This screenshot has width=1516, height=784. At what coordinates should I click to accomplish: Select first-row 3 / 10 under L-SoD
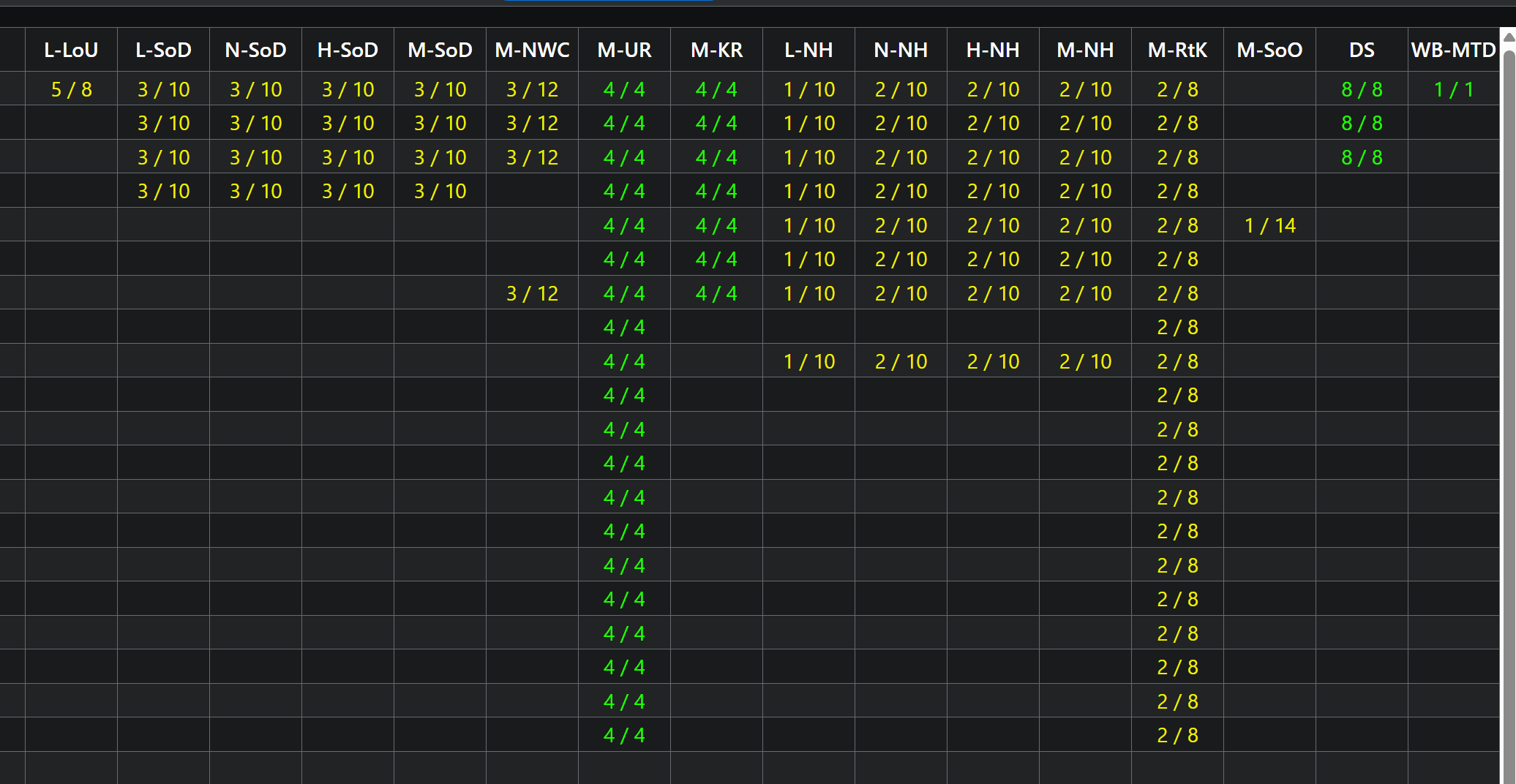(x=163, y=89)
